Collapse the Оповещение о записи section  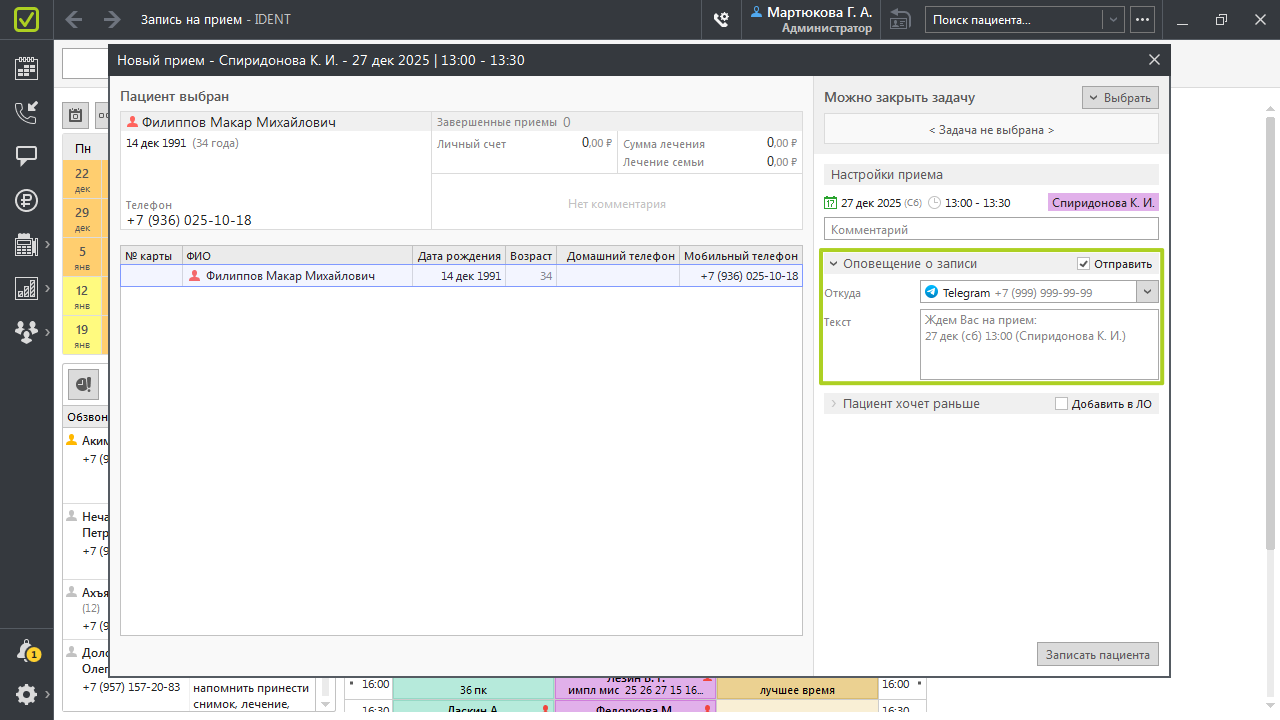coord(833,264)
